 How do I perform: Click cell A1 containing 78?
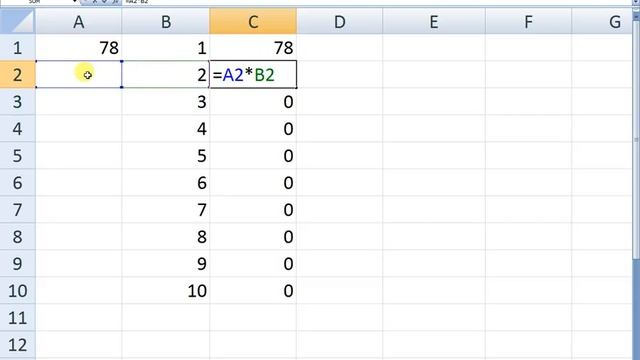(x=78, y=48)
